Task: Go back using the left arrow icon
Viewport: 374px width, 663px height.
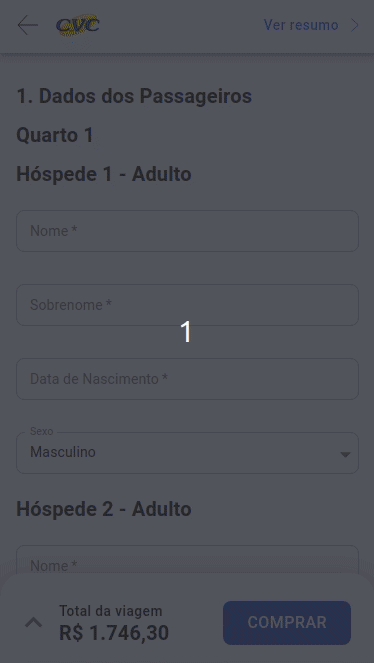Action: (27, 25)
